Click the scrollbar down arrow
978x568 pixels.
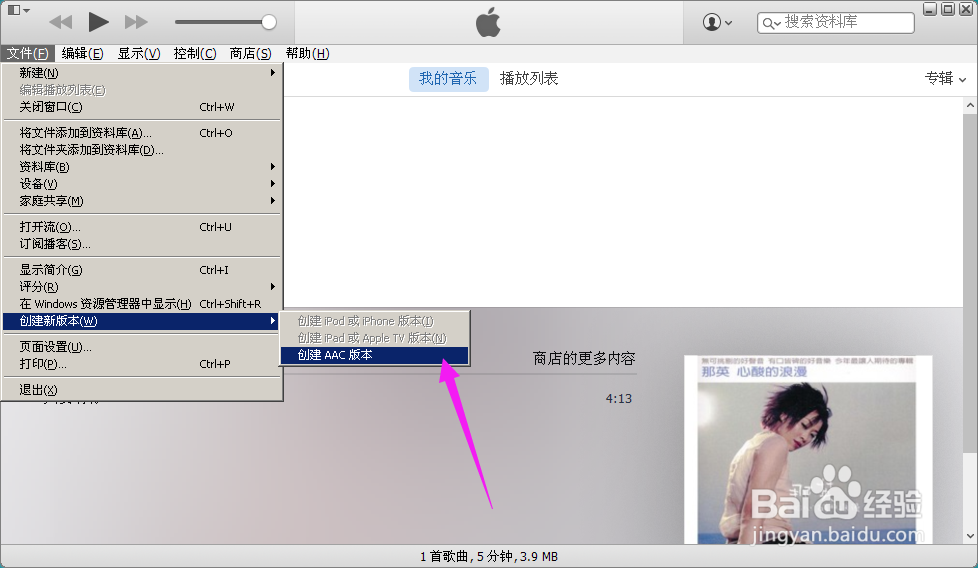click(x=971, y=536)
